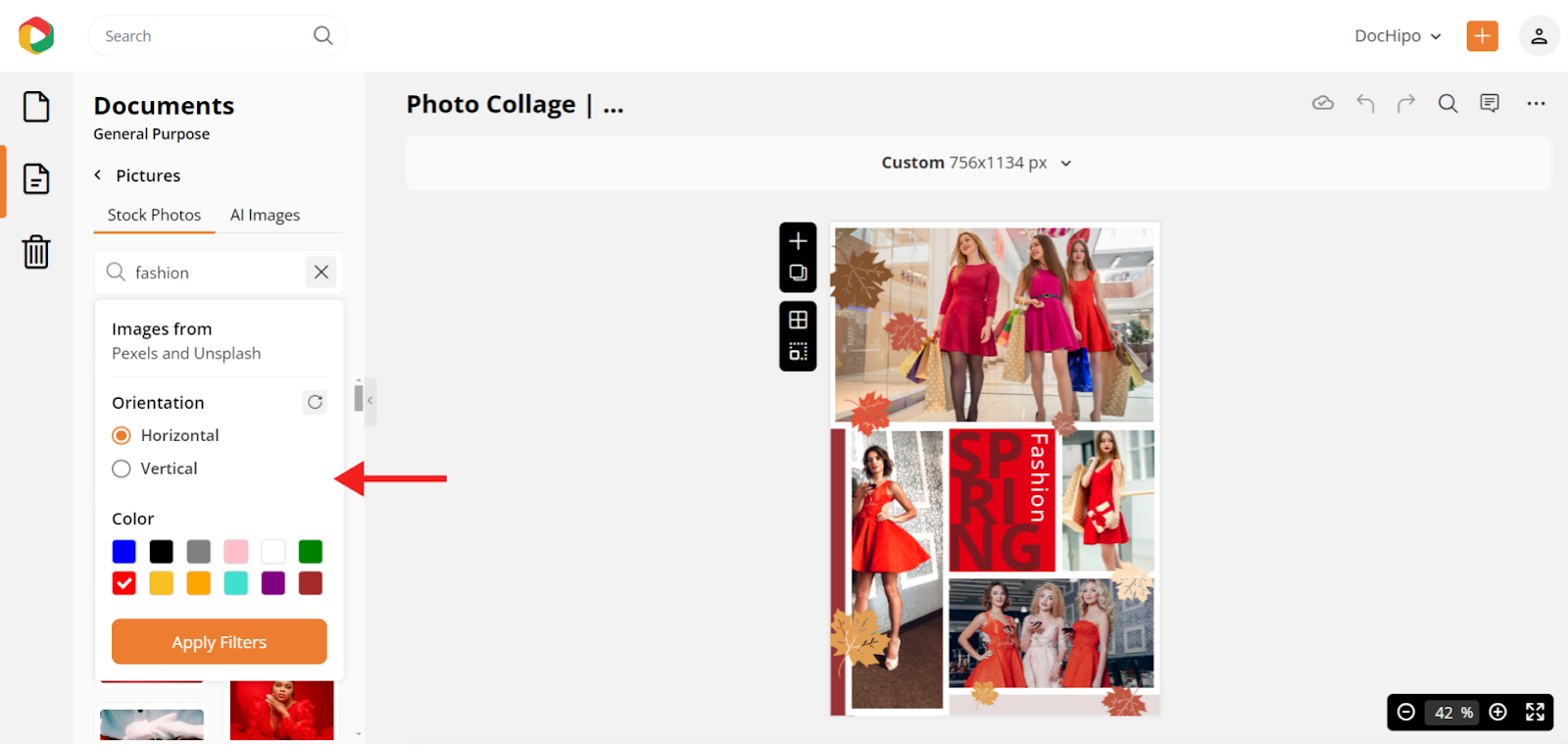Undo the last action
The image size is (1568, 745).
pyautogui.click(x=1365, y=103)
